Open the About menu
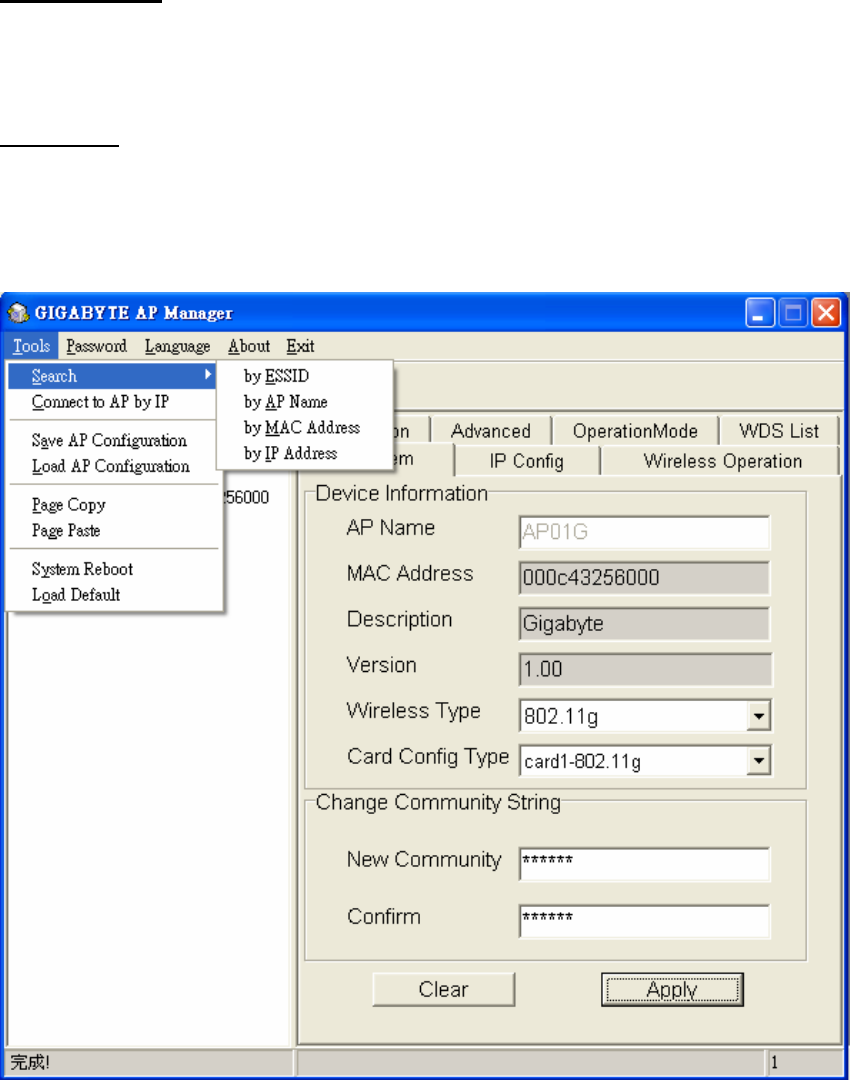The image size is (850, 1080). 249,346
